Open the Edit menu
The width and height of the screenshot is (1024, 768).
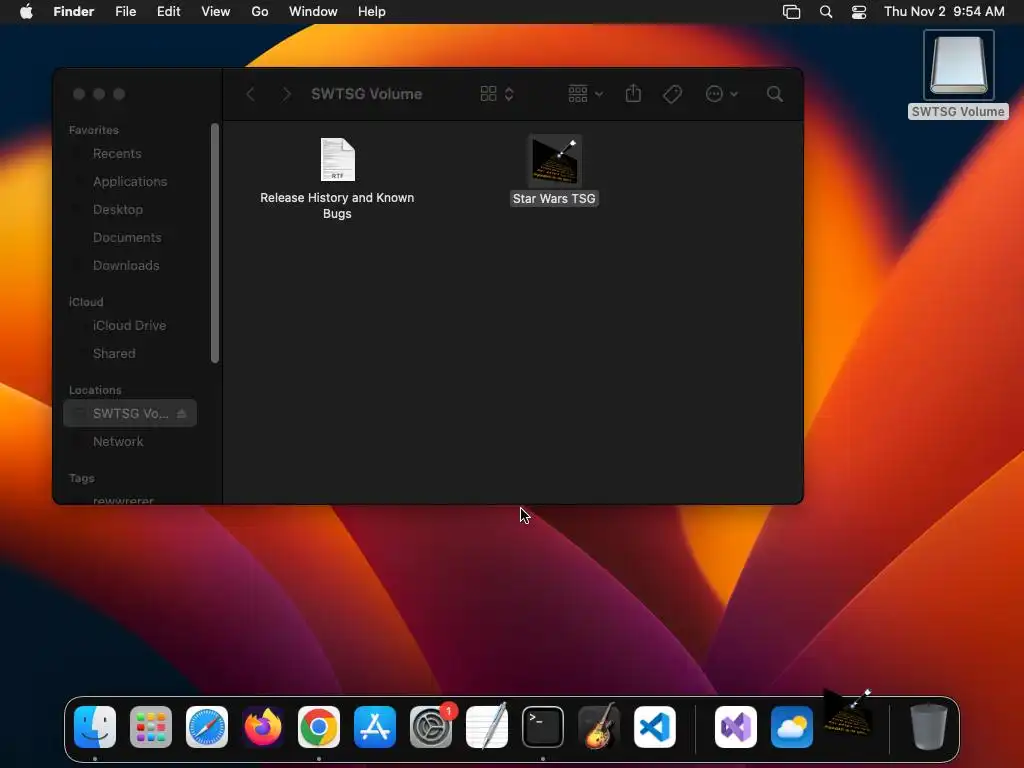[x=168, y=12]
